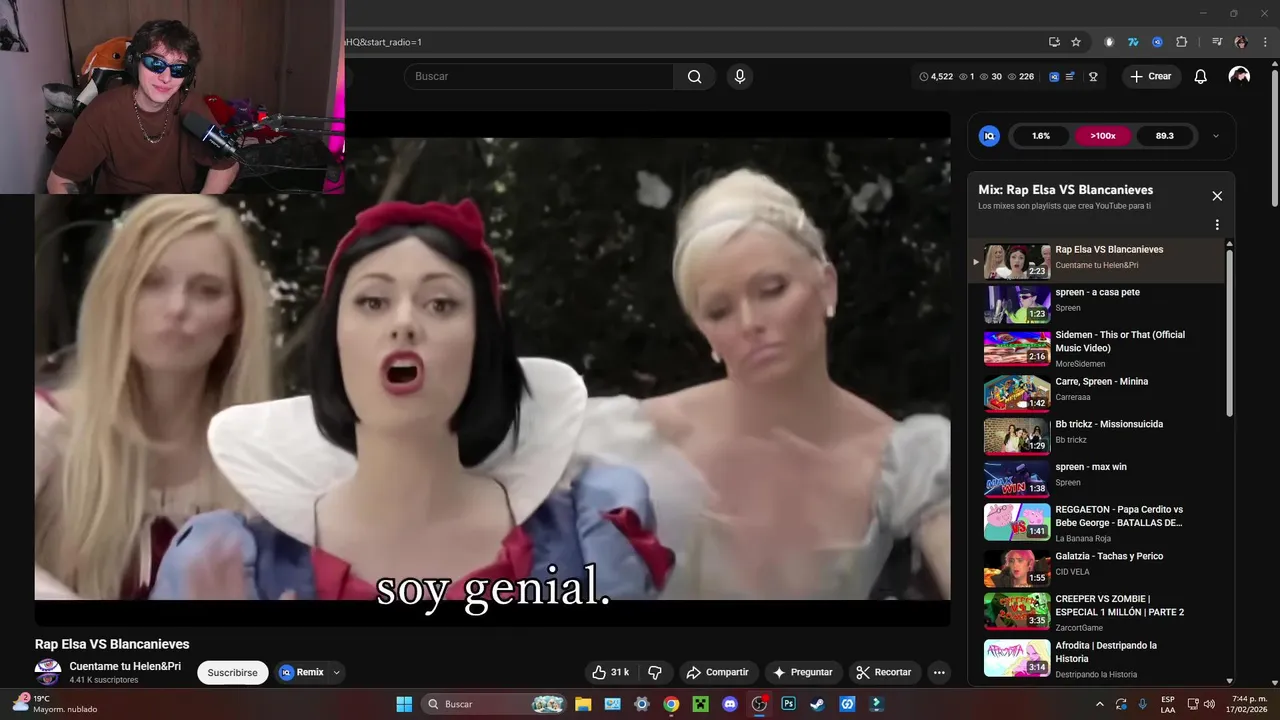Screen dimensions: 1280x720
Task: Click the vidIQ trophy icon in header
Action: (x=1093, y=77)
